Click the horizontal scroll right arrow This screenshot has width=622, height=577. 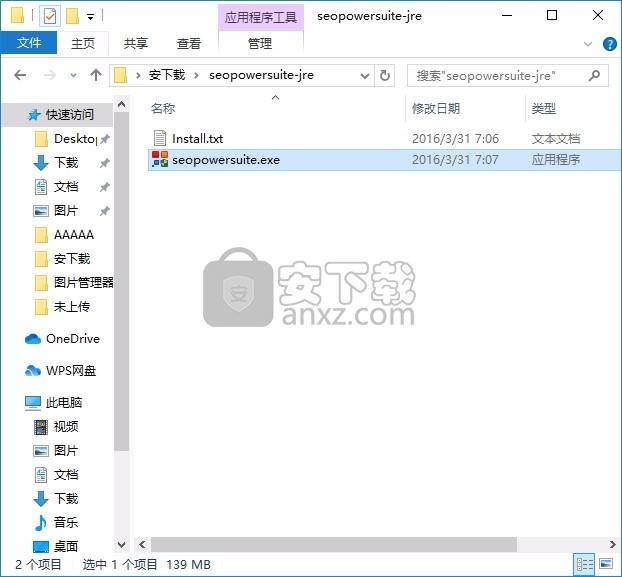pos(613,544)
